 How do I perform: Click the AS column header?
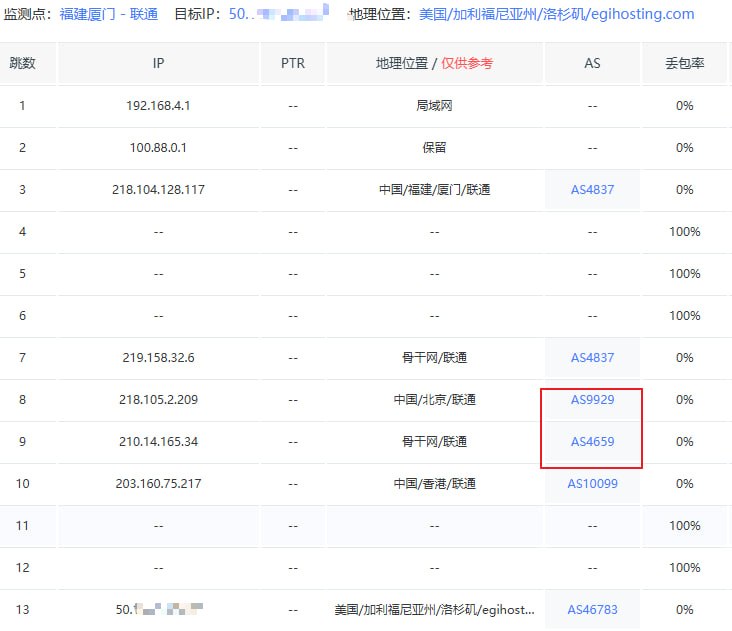tap(592, 63)
